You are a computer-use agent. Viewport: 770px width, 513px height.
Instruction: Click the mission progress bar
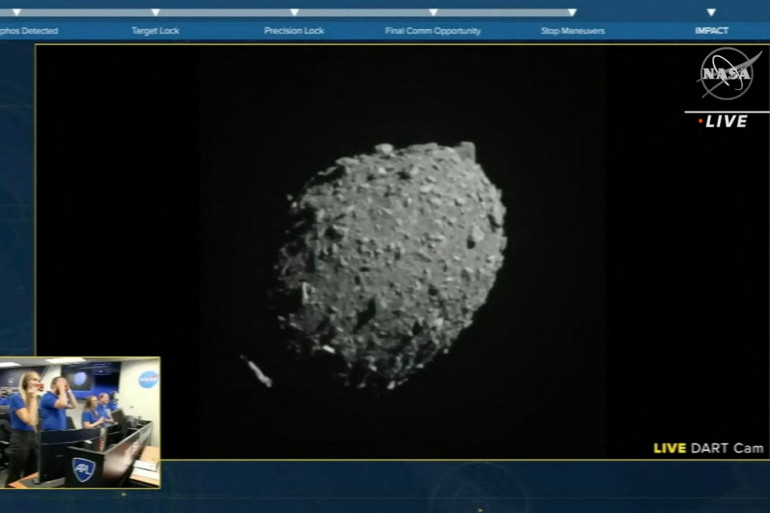pyautogui.click(x=288, y=12)
